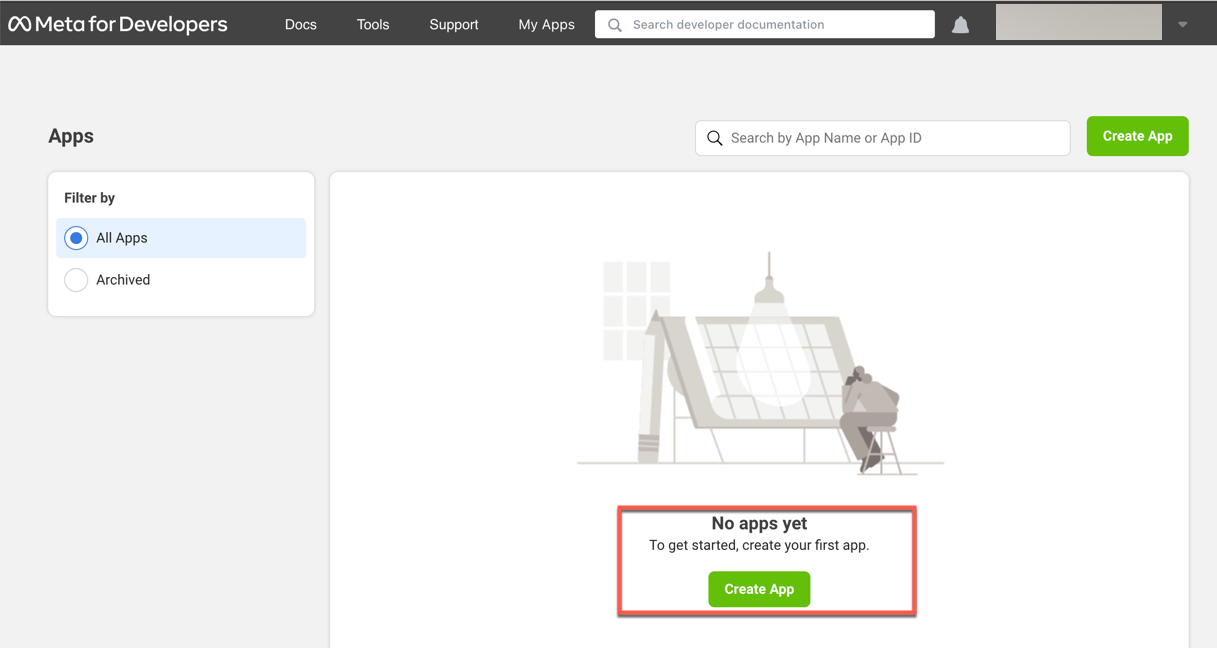Open notifications via the bell icon
Screen dimensions: 1217x648
[x=960, y=23]
